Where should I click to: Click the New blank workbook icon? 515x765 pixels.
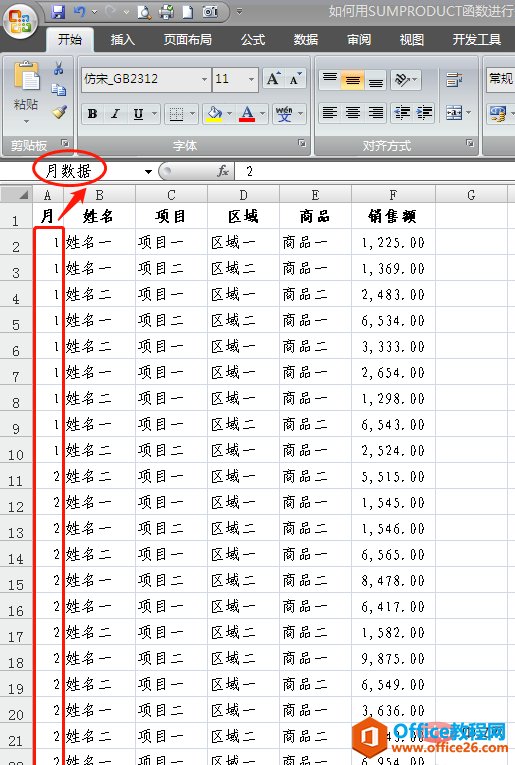tap(188, 12)
